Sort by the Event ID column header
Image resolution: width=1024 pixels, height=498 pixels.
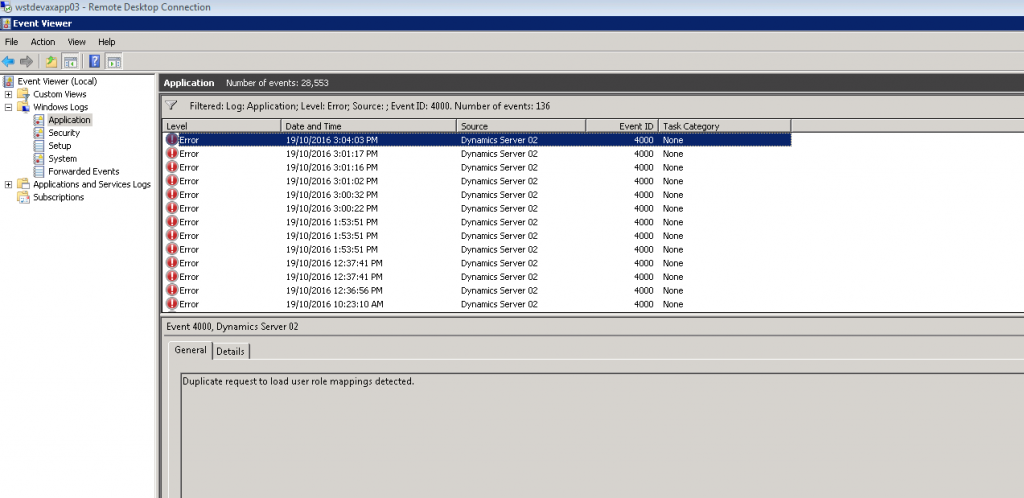click(622, 126)
